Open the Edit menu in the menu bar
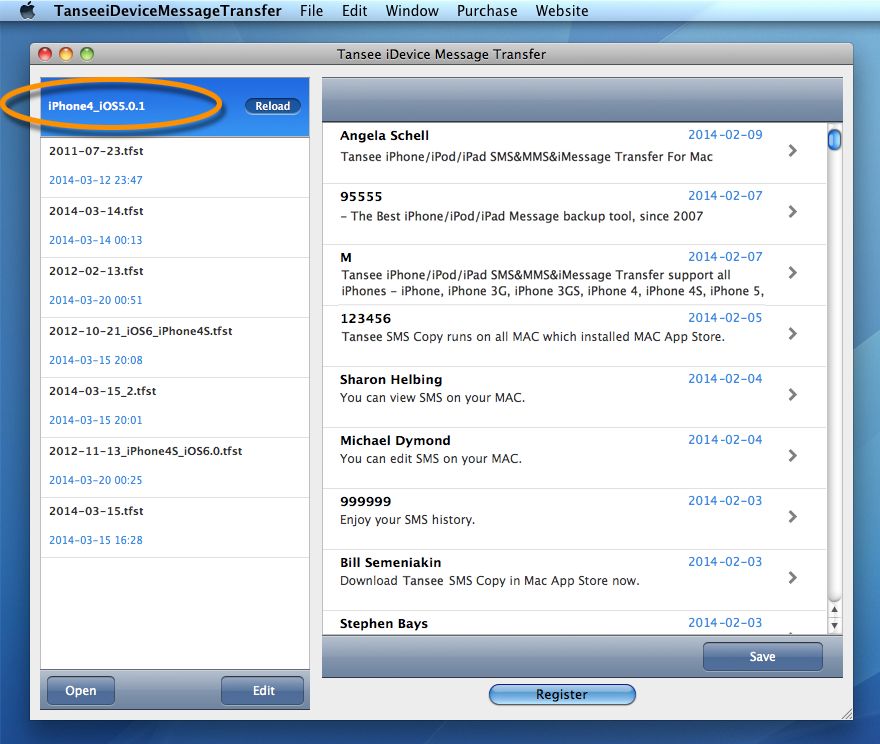 click(x=355, y=11)
